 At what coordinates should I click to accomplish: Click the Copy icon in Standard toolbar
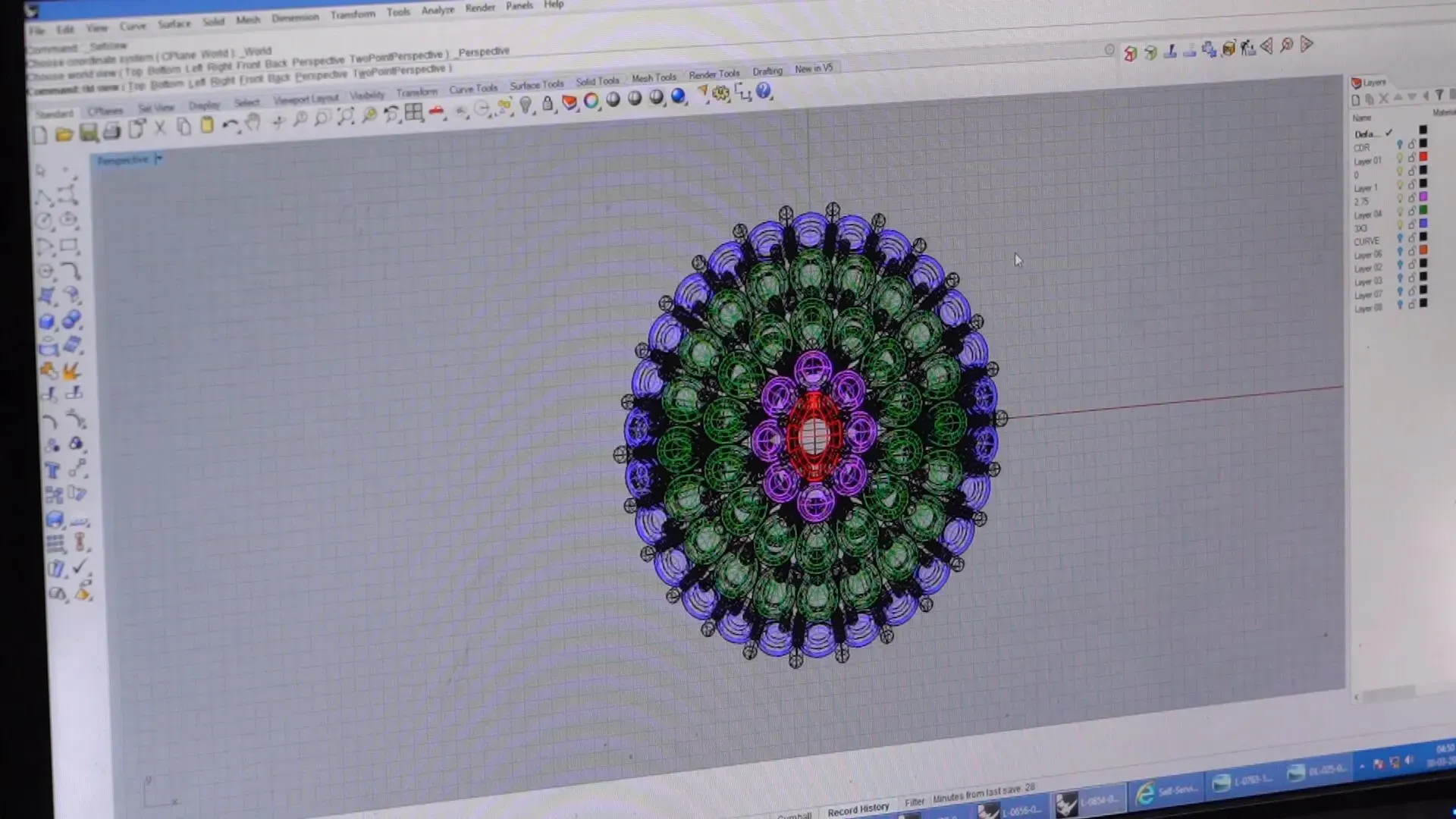coord(184,127)
